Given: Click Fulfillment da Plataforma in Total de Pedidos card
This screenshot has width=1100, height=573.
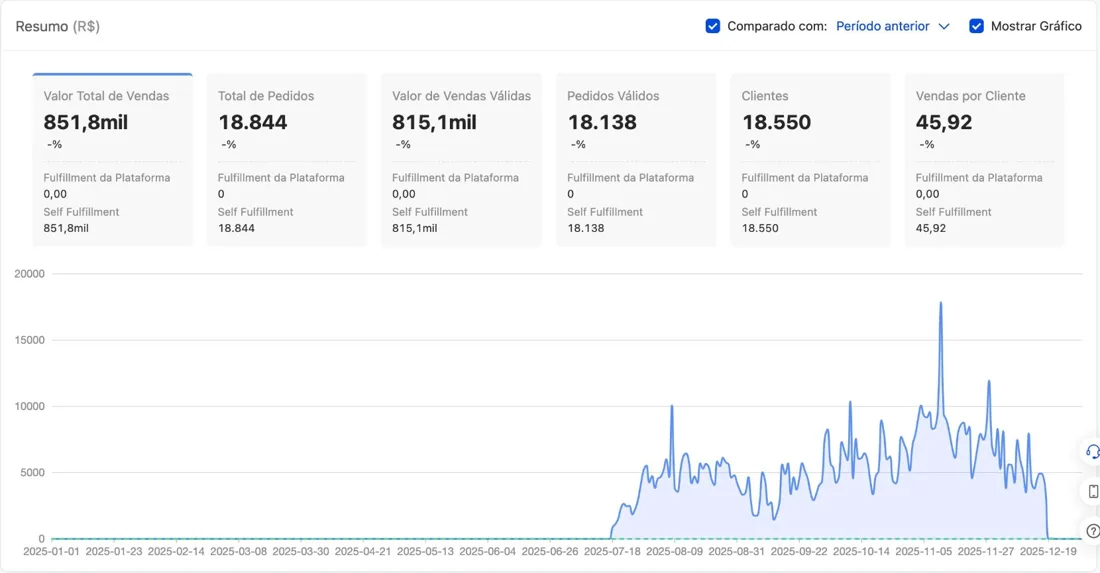Looking at the screenshot, I should [x=281, y=177].
